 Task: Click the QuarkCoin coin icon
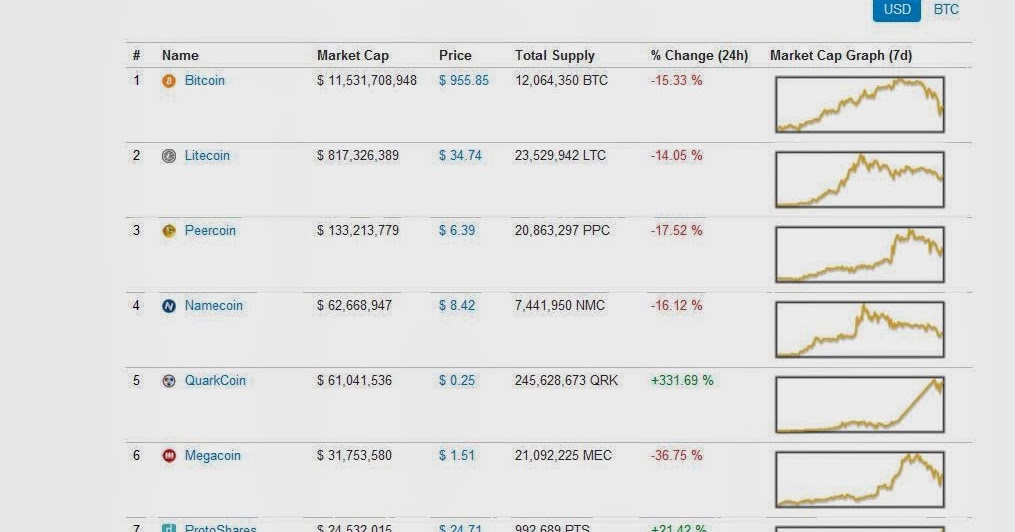tap(169, 381)
